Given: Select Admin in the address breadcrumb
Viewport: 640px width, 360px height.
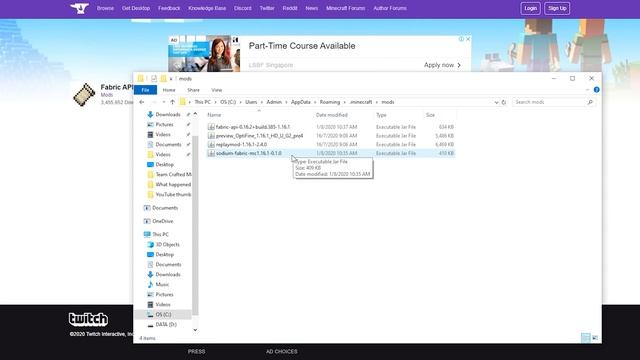Looking at the screenshot, I should (274, 102).
